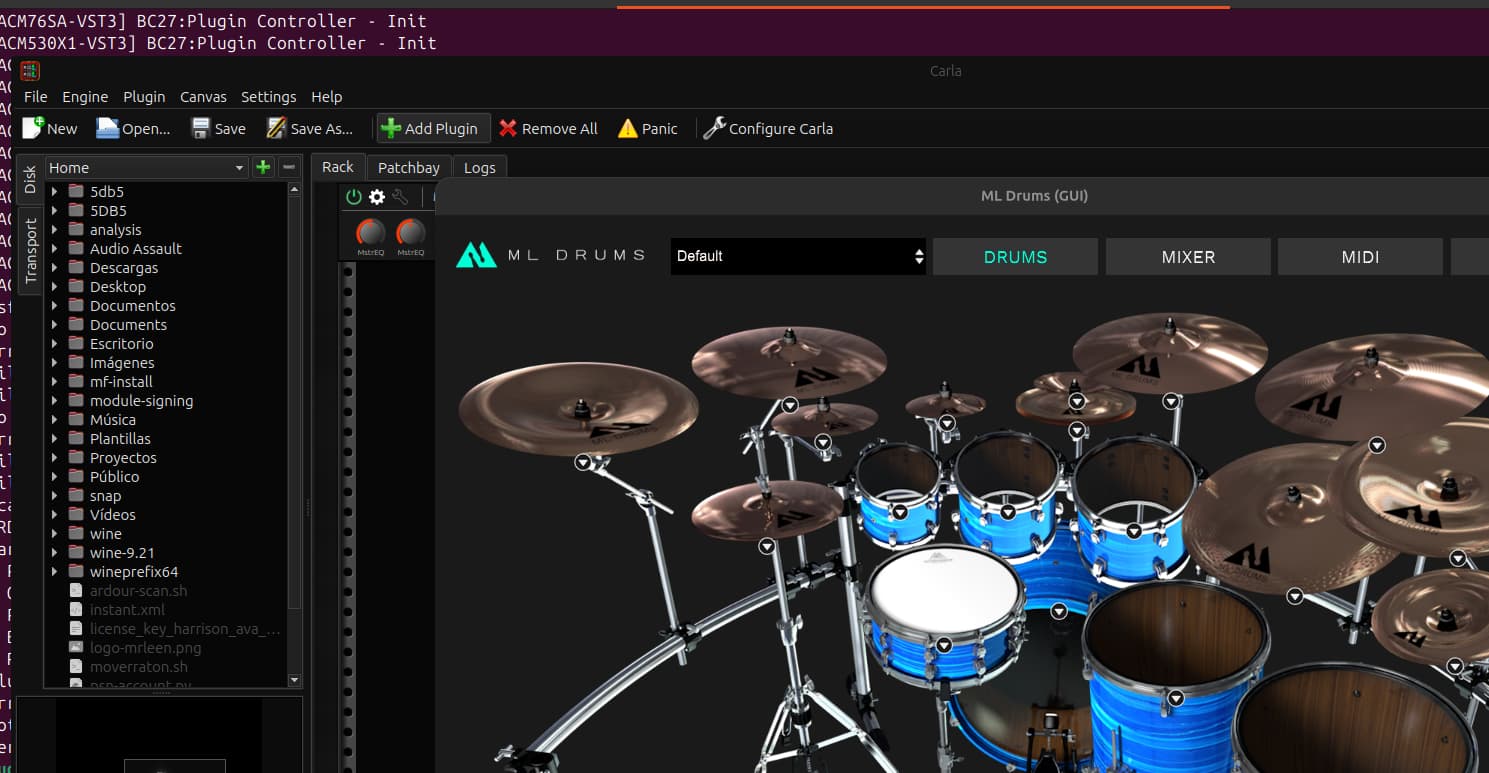Open the Engine menu
The image size is (1489, 773).
pyautogui.click(x=85, y=97)
